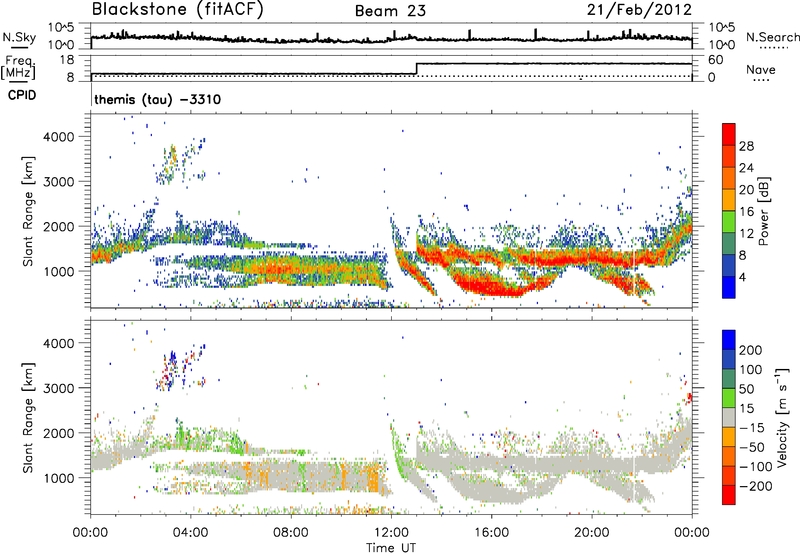800x554 pixels.
Task: Click the frequency step-up near 13:00 UT
Action: [417, 69]
